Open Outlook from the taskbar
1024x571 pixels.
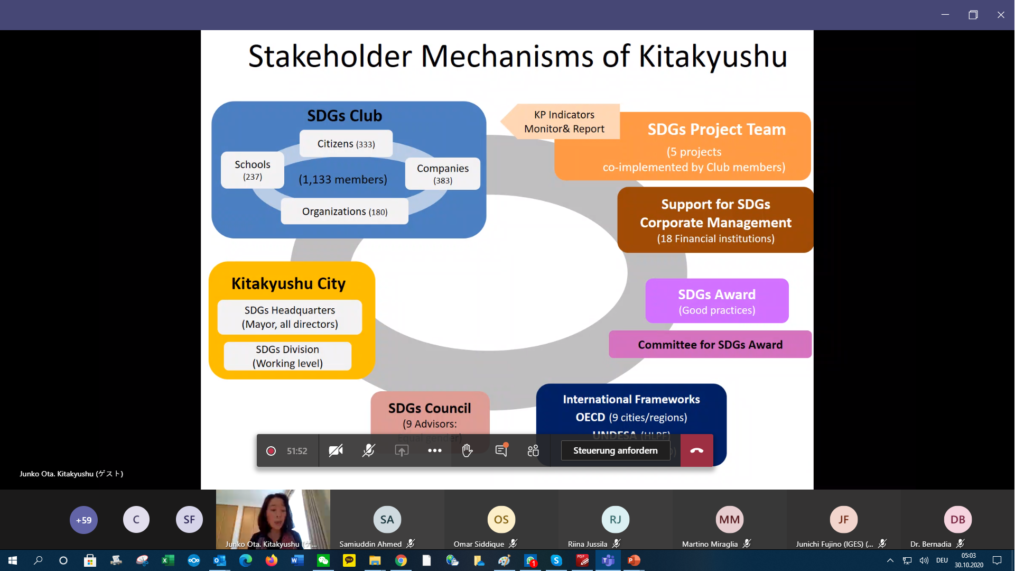219,561
